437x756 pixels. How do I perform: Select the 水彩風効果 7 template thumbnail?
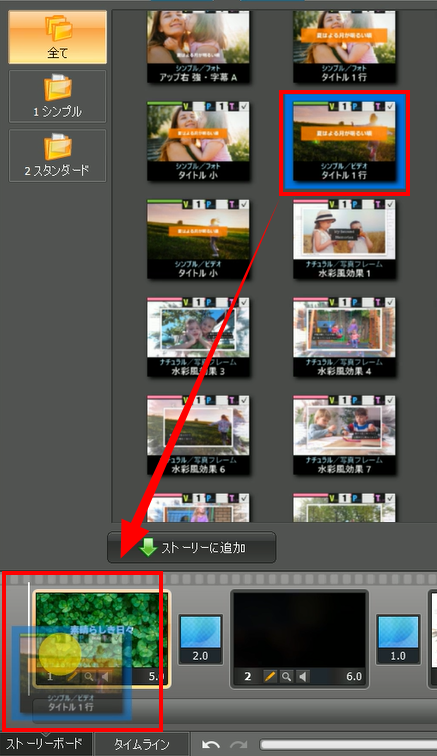[x=344, y=435]
